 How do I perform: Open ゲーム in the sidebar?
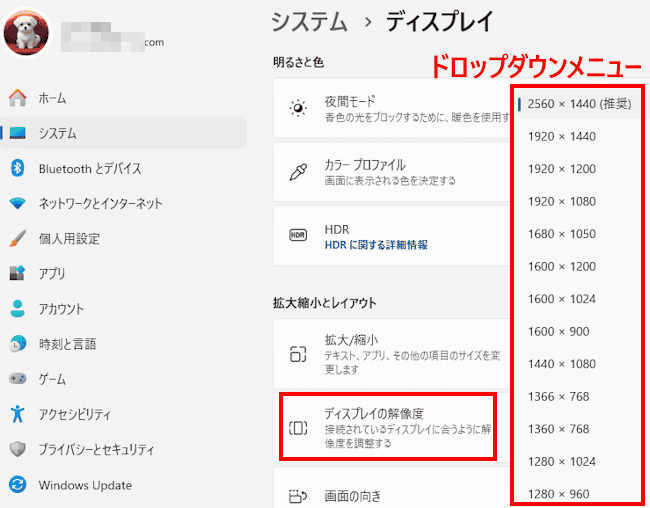click(x=52, y=379)
